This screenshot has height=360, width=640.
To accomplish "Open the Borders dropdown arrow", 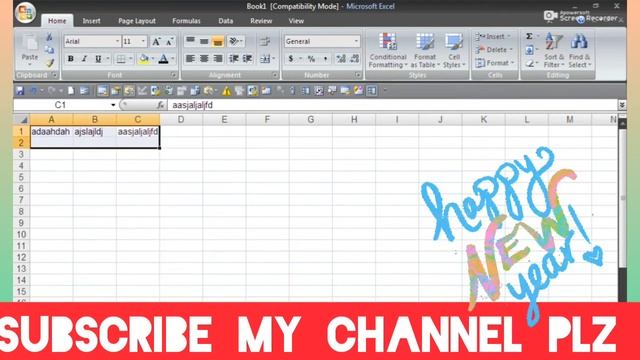I will [131, 59].
